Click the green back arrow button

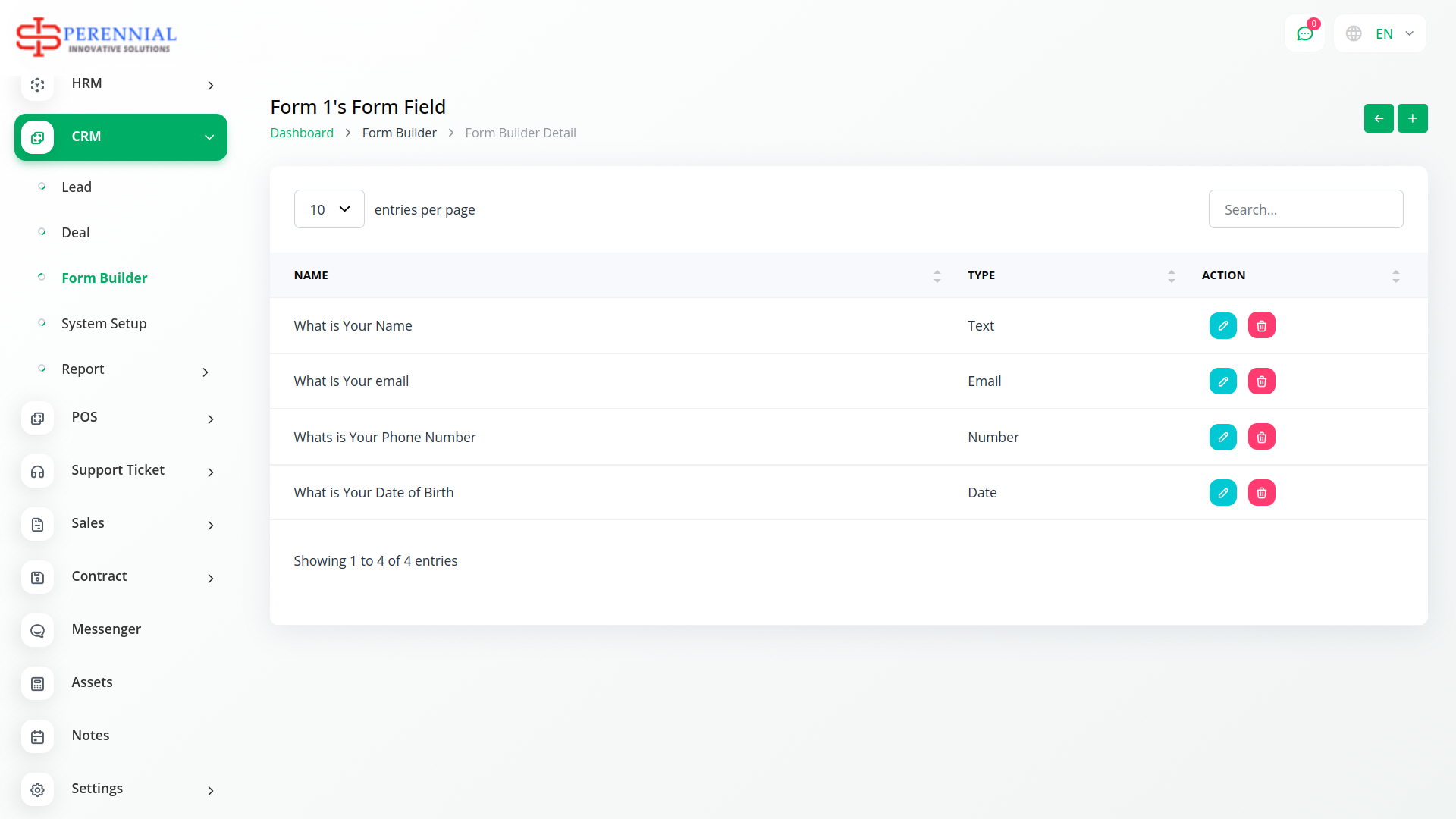[x=1378, y=118]
